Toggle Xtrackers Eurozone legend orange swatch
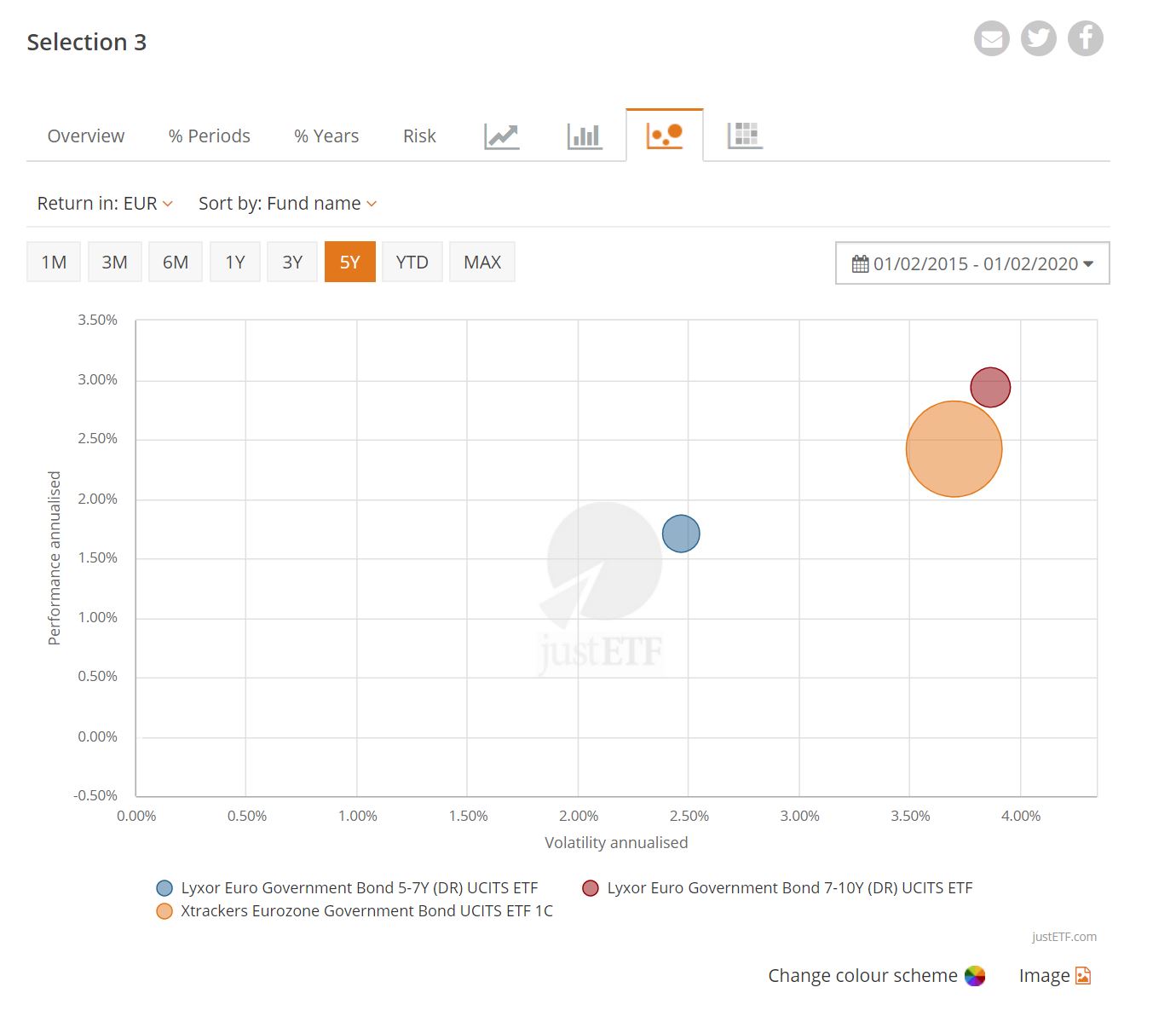Viewport: 1176px width, 1022px height. [x=164, y=911]
